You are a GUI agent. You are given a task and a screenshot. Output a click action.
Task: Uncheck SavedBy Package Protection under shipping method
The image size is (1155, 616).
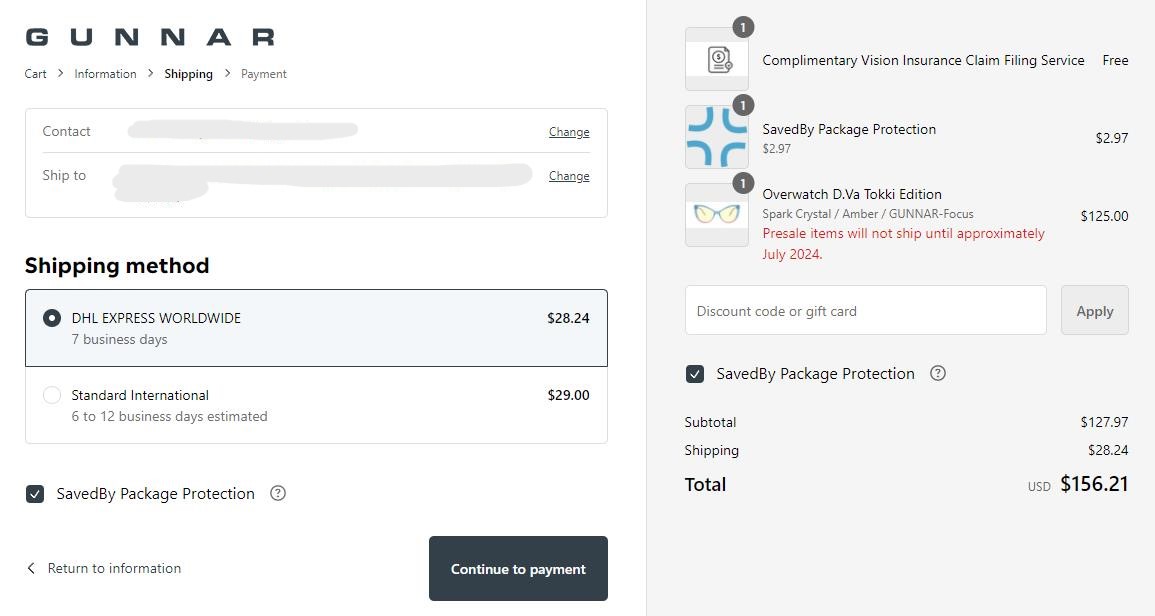click(x=35, y=494)
